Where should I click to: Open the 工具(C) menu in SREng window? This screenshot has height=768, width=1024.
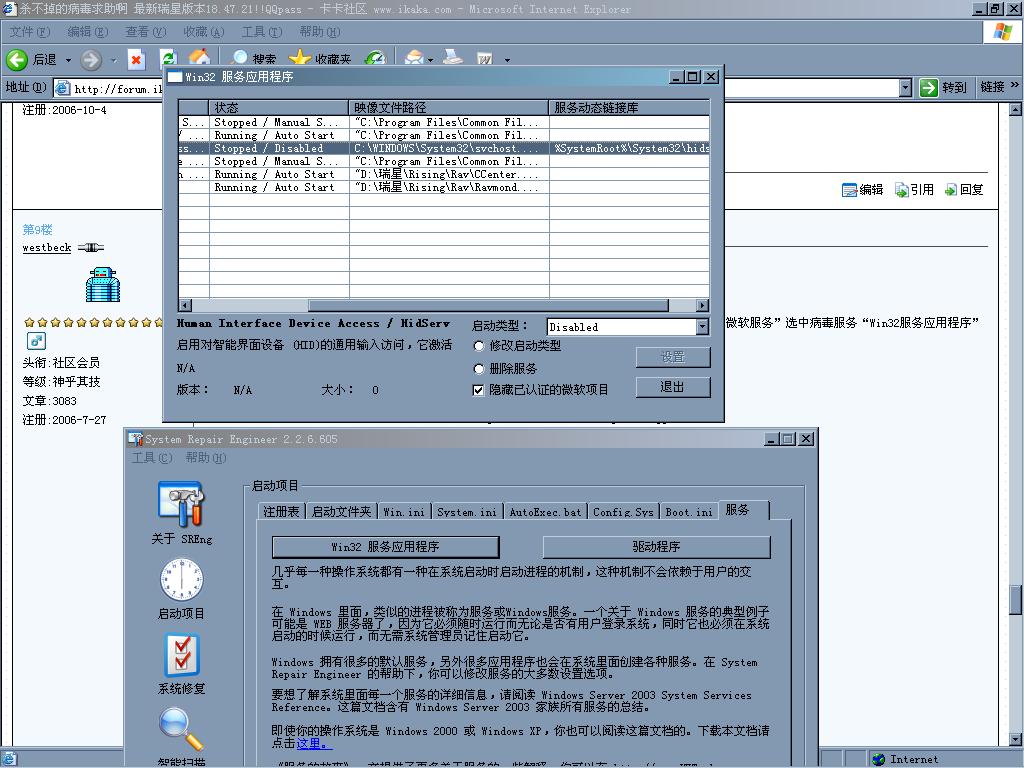[152, 457]
